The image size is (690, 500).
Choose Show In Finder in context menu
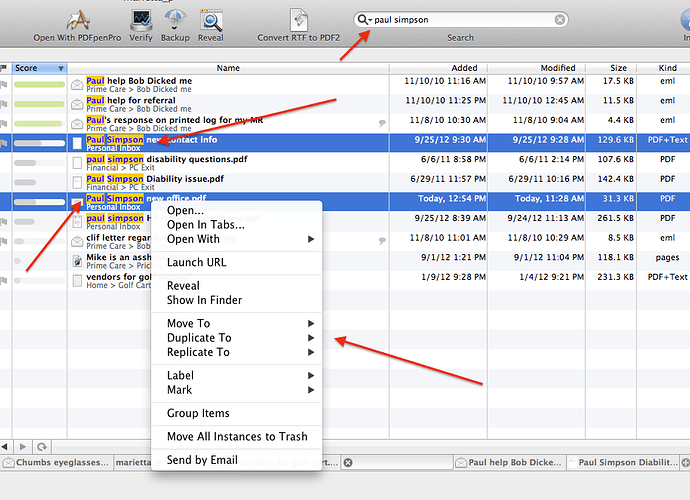pyautogui.click(x=237, y=300)
